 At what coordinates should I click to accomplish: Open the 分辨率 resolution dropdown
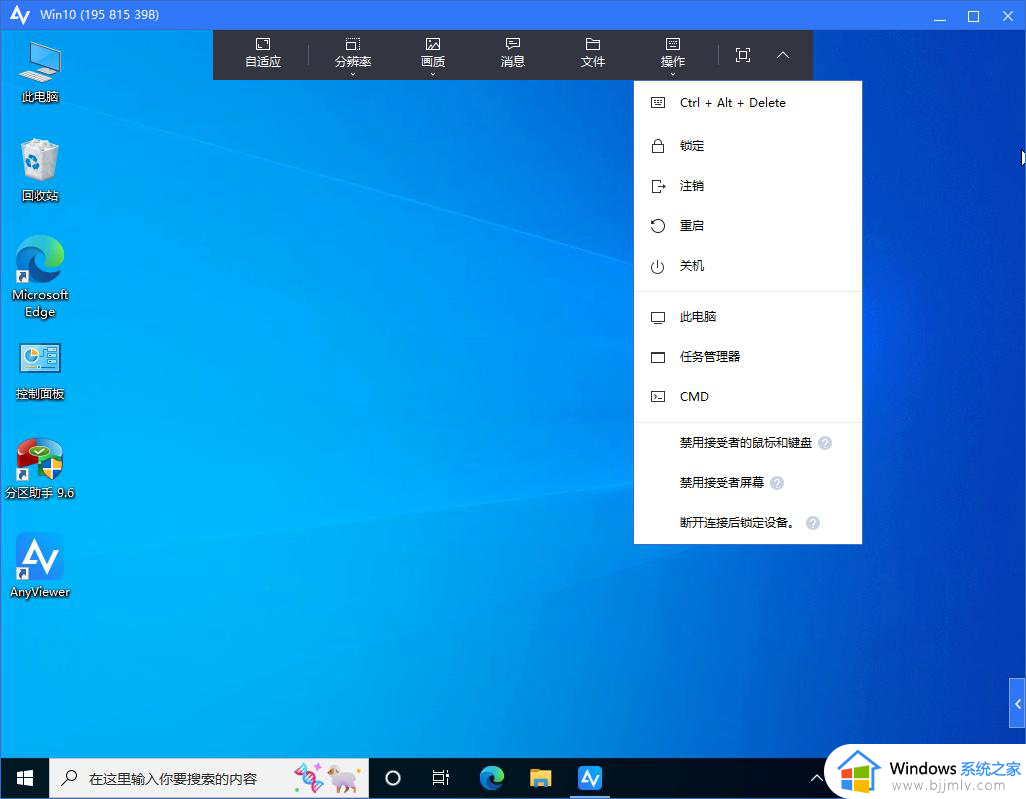(x=353, y=55)
